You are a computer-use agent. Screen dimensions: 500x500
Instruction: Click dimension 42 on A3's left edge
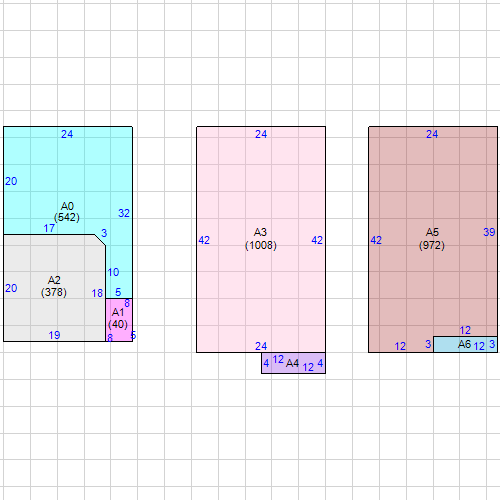click(x=204, y=240)
